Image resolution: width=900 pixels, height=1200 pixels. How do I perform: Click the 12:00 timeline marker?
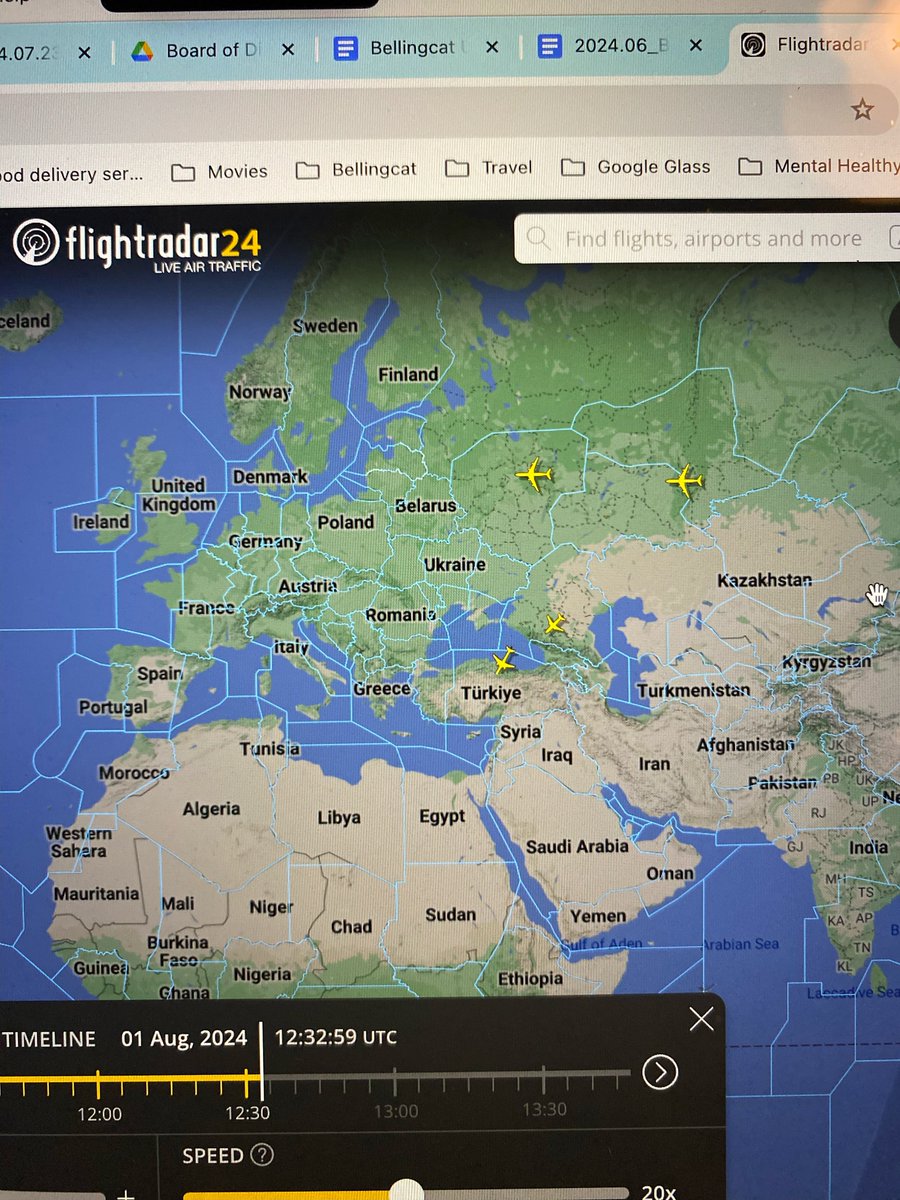[99, 1112]
